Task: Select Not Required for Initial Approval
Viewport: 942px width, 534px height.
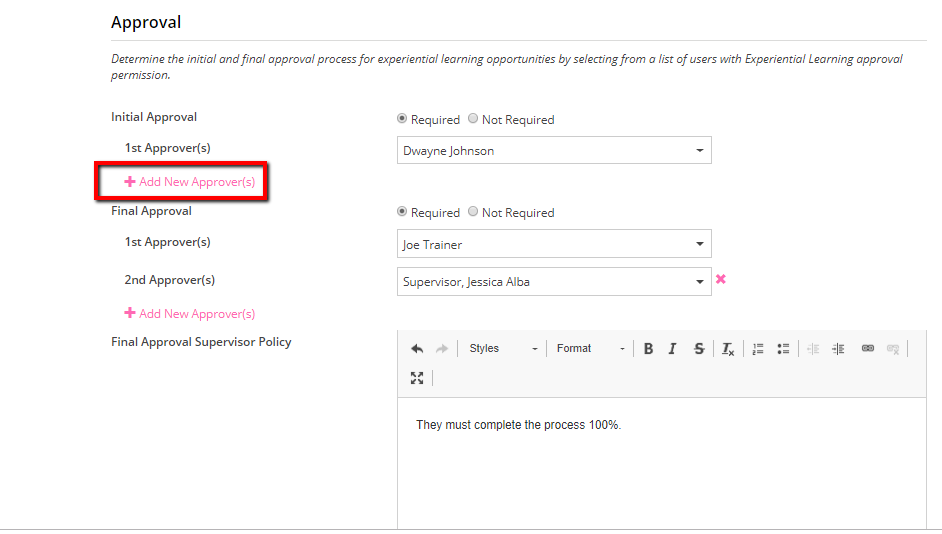Action: [x=473, y=119]
